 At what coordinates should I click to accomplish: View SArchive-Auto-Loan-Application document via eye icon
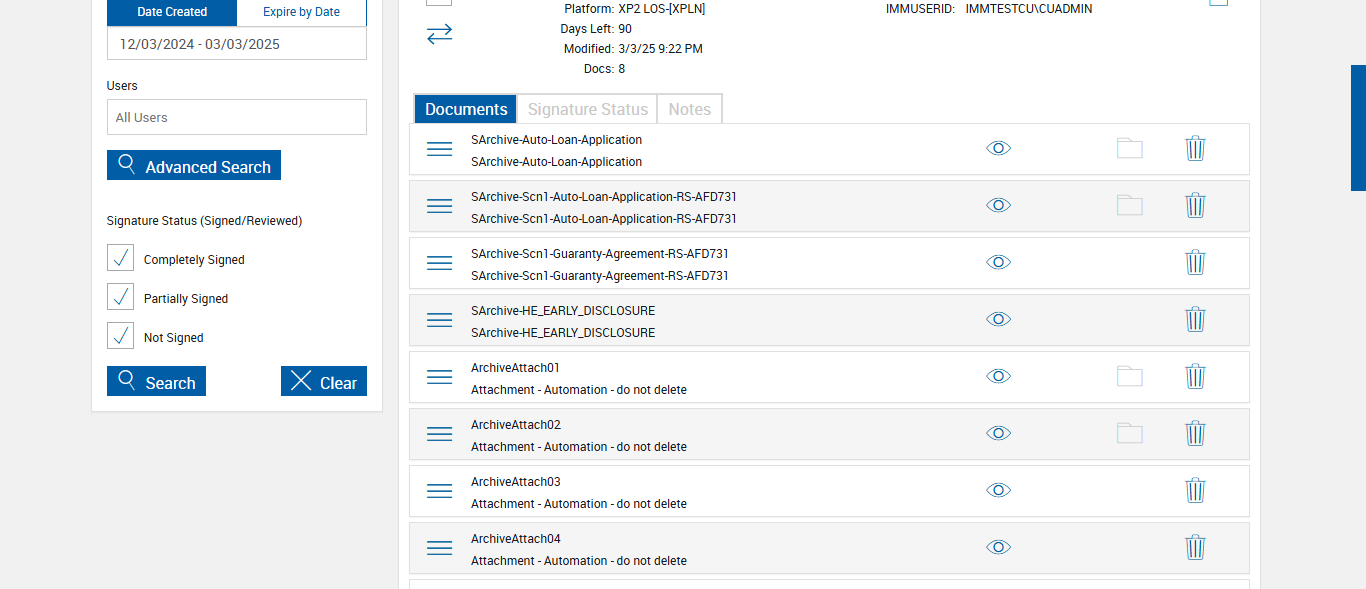(998, 148)
